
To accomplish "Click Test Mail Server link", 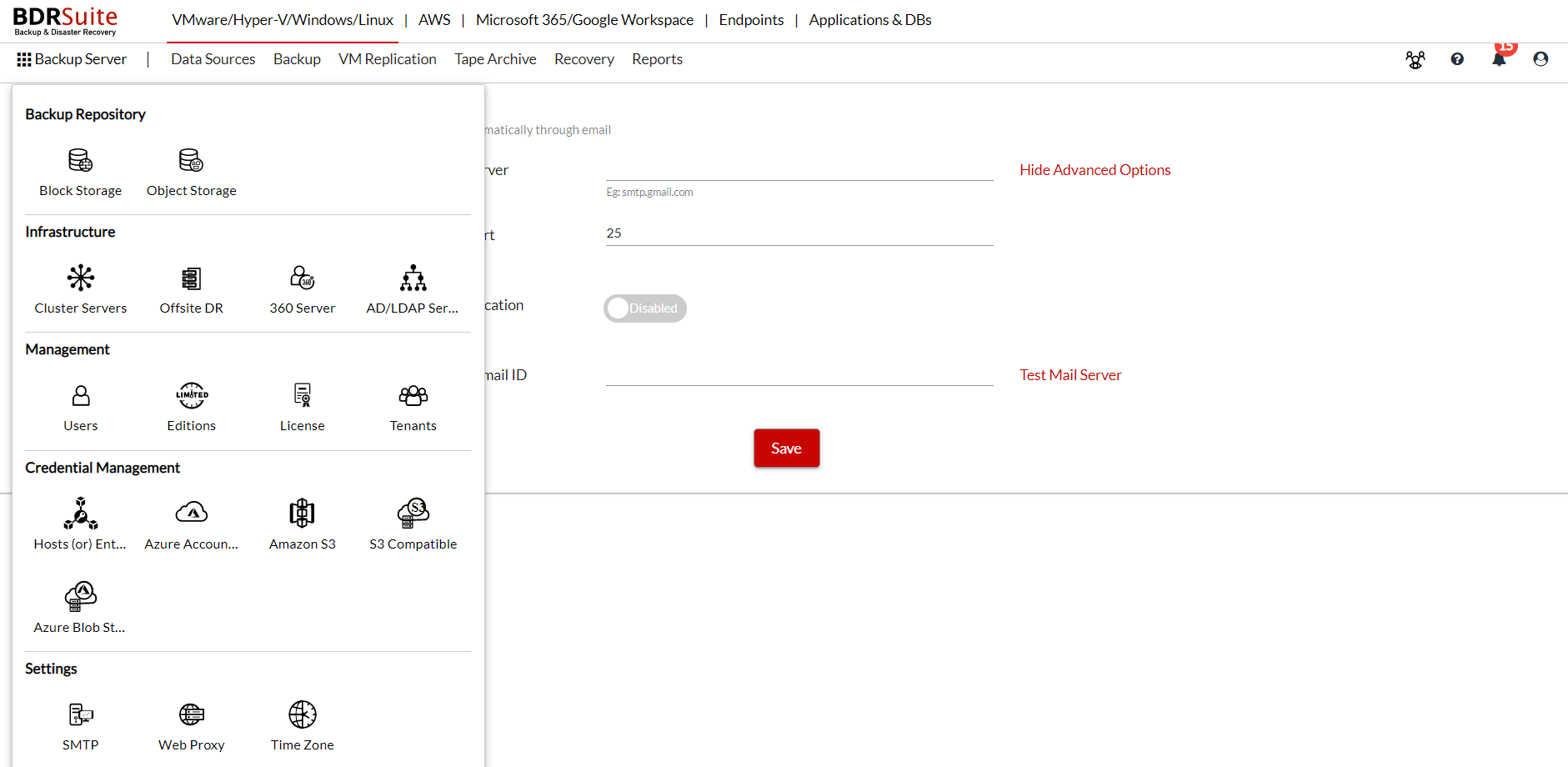I will pos(1070,375).
